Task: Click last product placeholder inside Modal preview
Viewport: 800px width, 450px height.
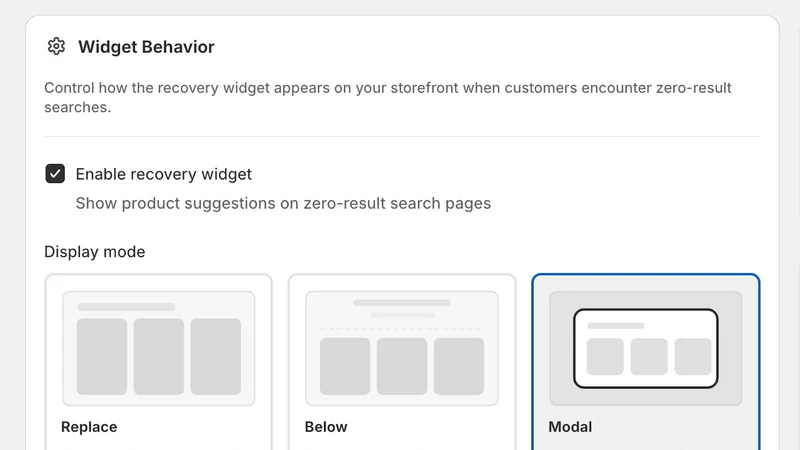Action: [x=693, y=357]
